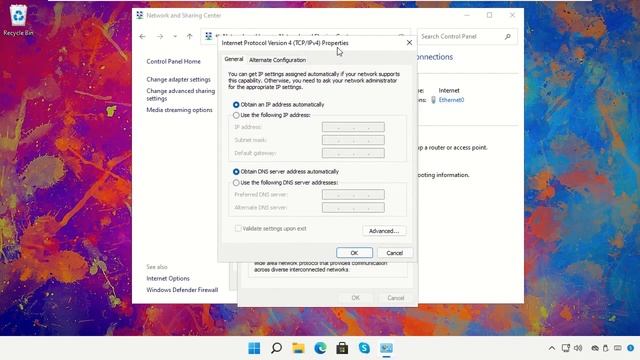
Task: Switch to Alternate Configuration tab
Action: [x=277, y=60]
